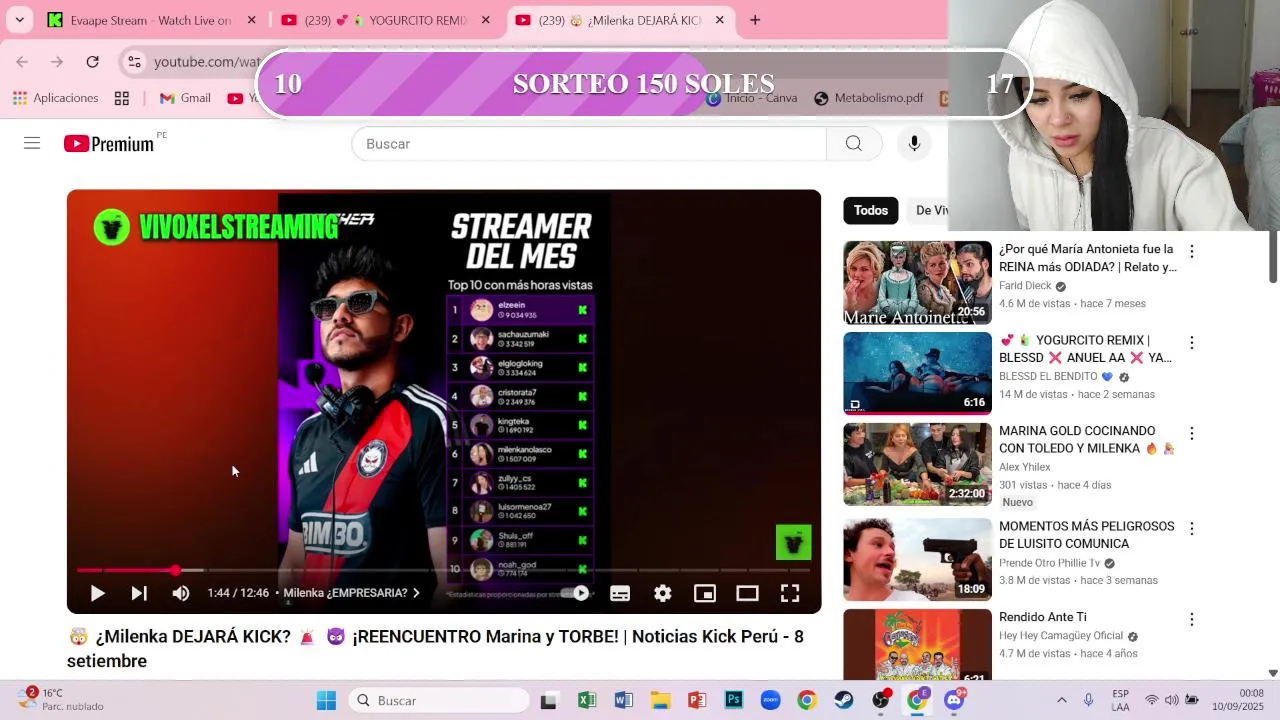Close the Evaape Stream tab
Screen dimensions: 1280x720
[252, 20]
